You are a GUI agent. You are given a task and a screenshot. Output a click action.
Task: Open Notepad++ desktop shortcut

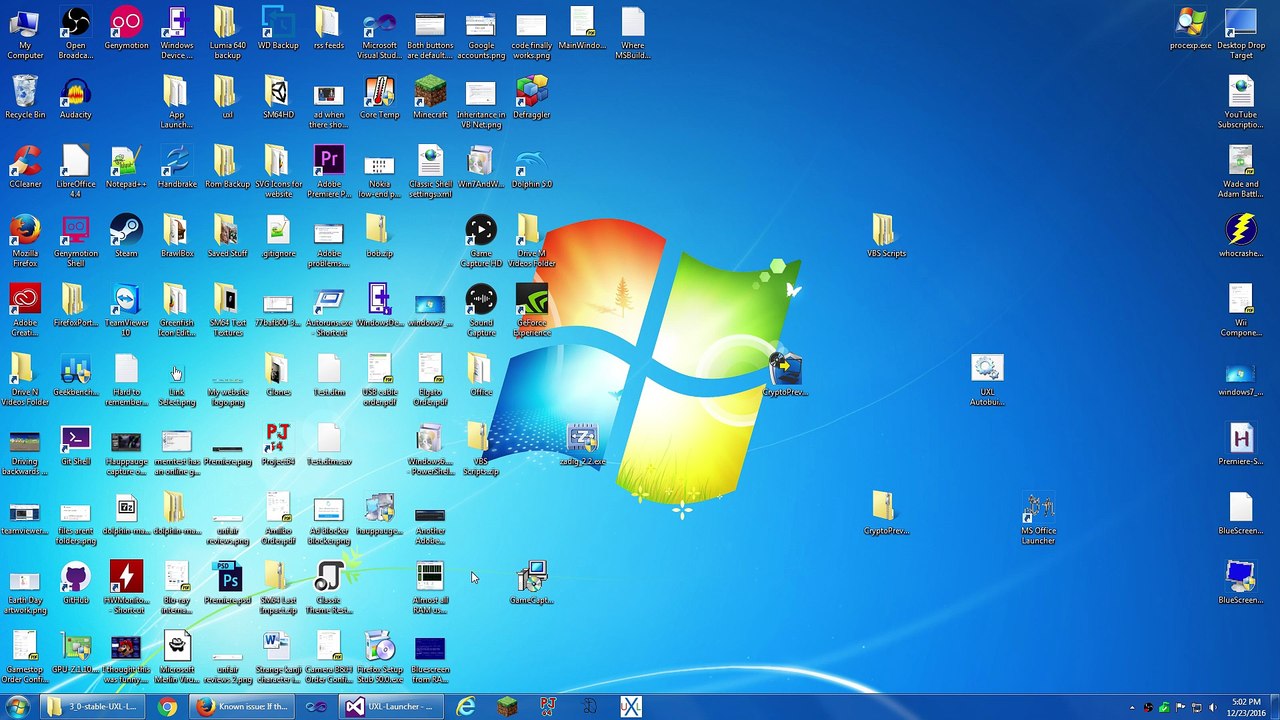pyautogui.click(x=126, y=167)
